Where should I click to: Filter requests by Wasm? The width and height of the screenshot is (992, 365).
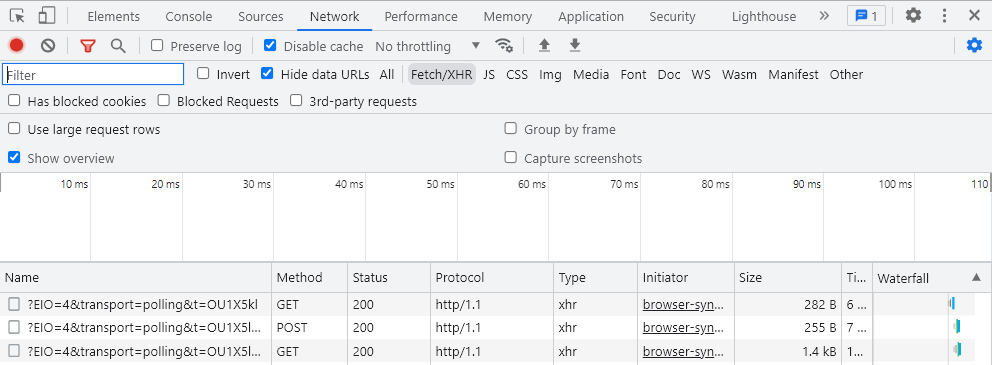739,75
